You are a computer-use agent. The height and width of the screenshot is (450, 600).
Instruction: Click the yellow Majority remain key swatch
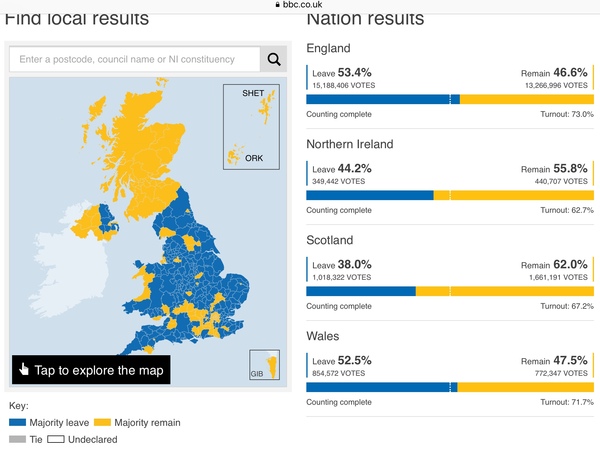(x=104, y=423)
